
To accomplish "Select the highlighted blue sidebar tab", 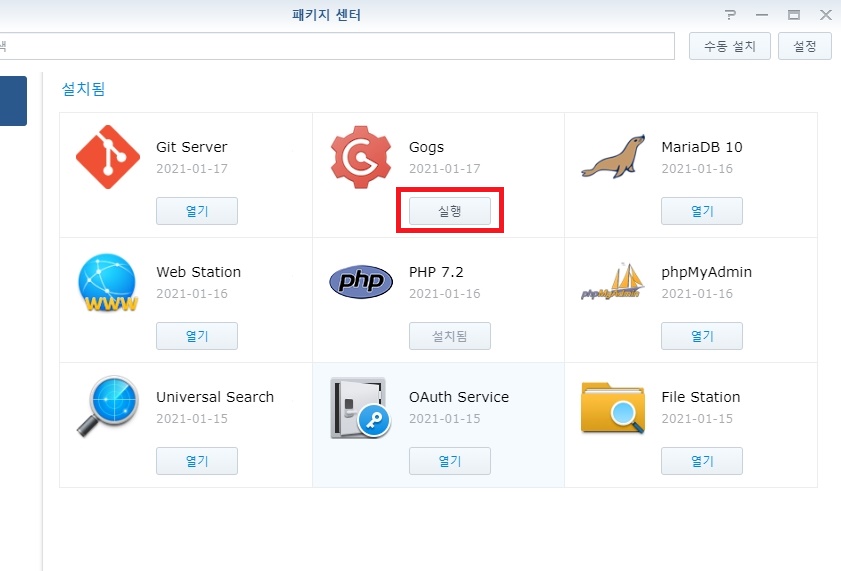I will [x=13, y=101].
